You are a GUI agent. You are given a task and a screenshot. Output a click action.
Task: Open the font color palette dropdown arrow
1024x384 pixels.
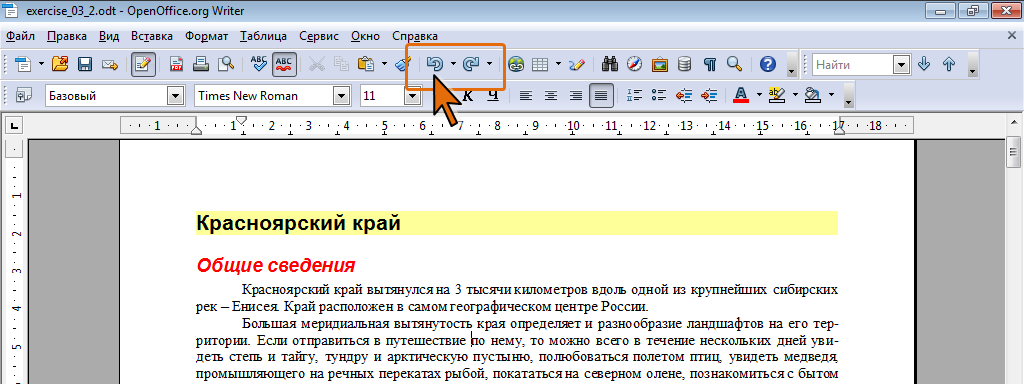click(x=759, y=95)
